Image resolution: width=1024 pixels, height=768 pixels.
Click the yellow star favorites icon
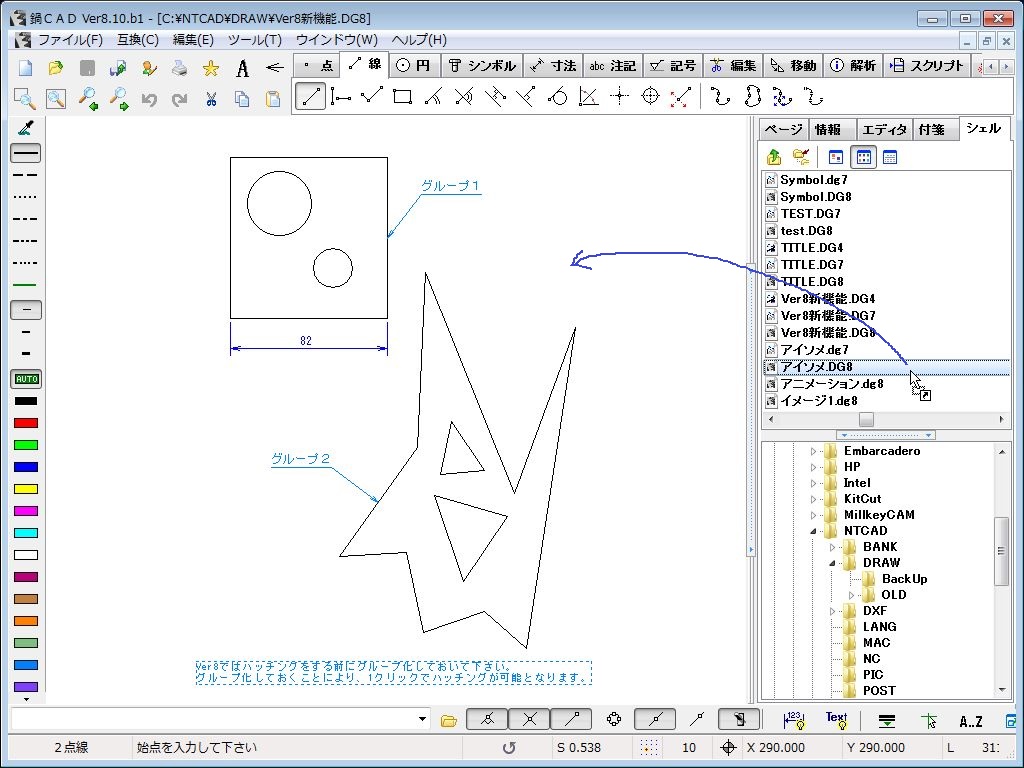pyautogui.click(x=211, y=67)
